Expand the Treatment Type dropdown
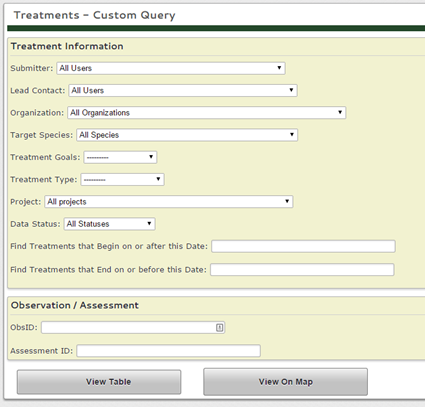This screenshot has width=425, height=407. [122, 179]
